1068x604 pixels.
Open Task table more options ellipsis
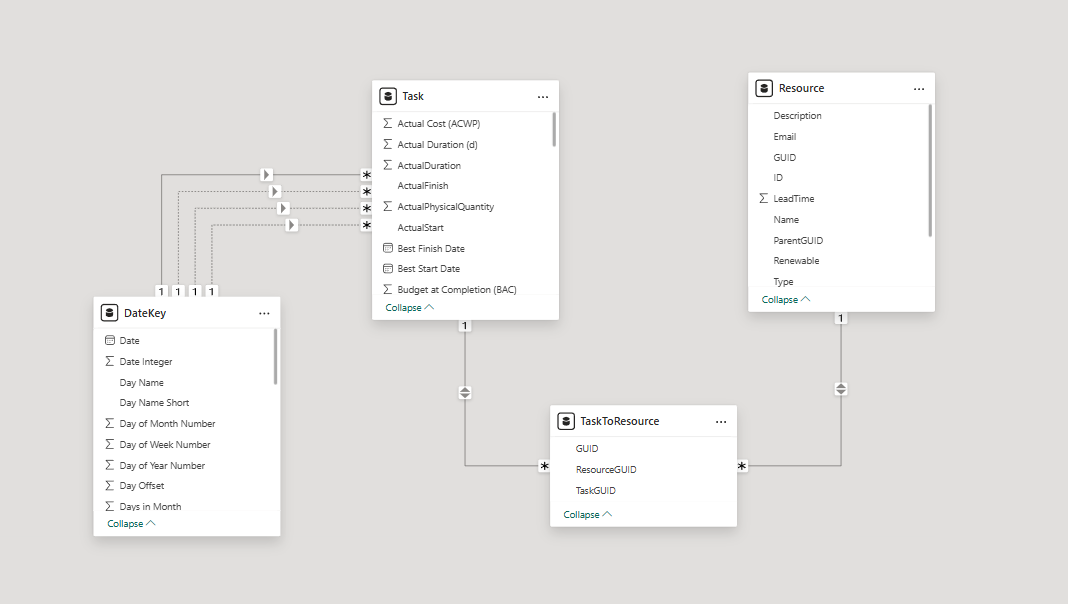(x=543, y=97)
